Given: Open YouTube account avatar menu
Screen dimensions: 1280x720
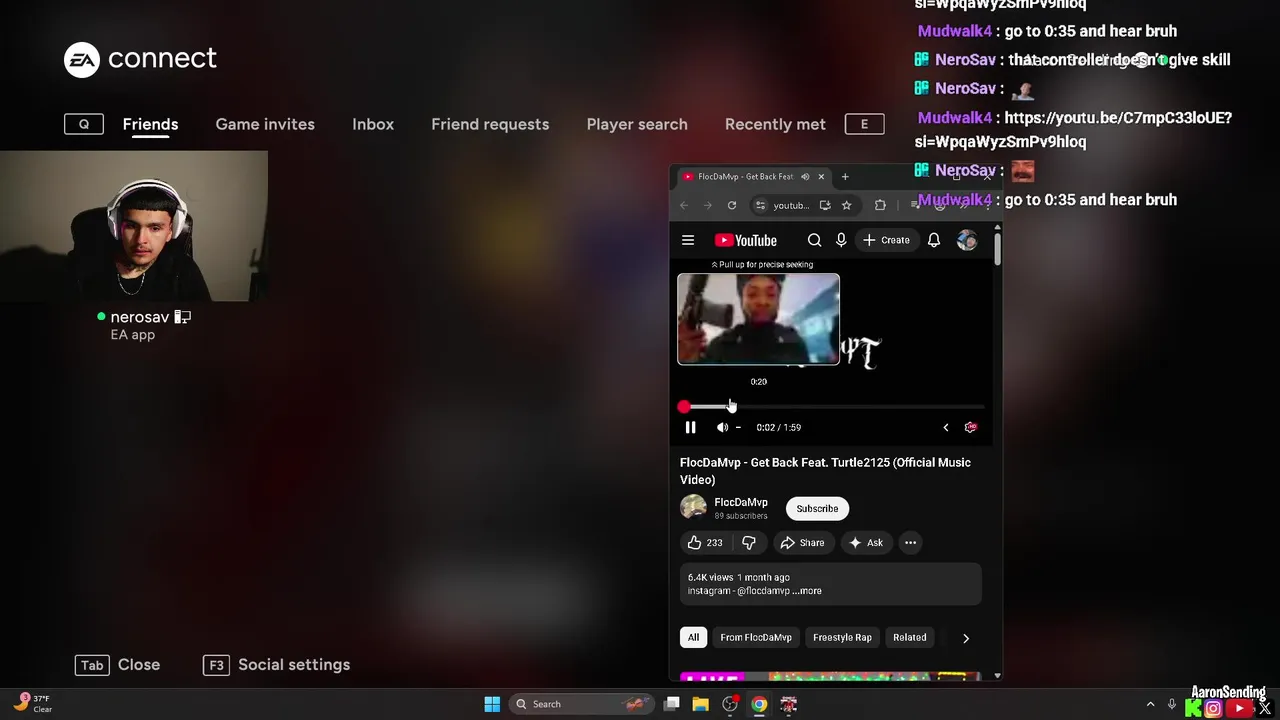Looking at the screenshot, I should point(967,240).
